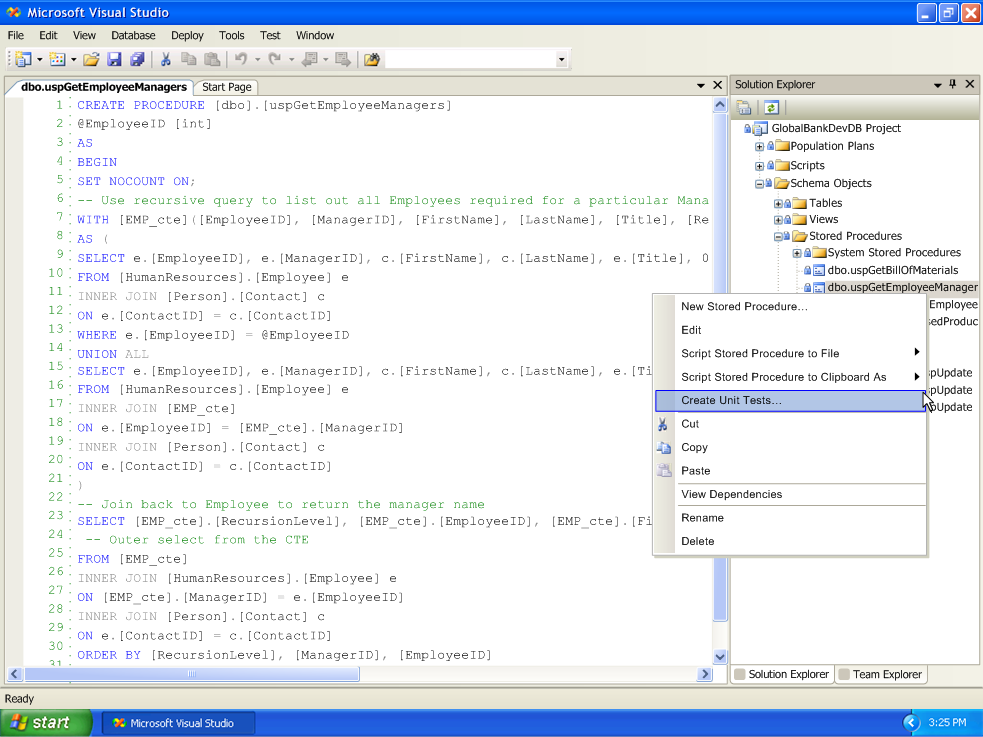Click the Save All toolbar icon
The image size is (983, 737).
click(137, 60)
